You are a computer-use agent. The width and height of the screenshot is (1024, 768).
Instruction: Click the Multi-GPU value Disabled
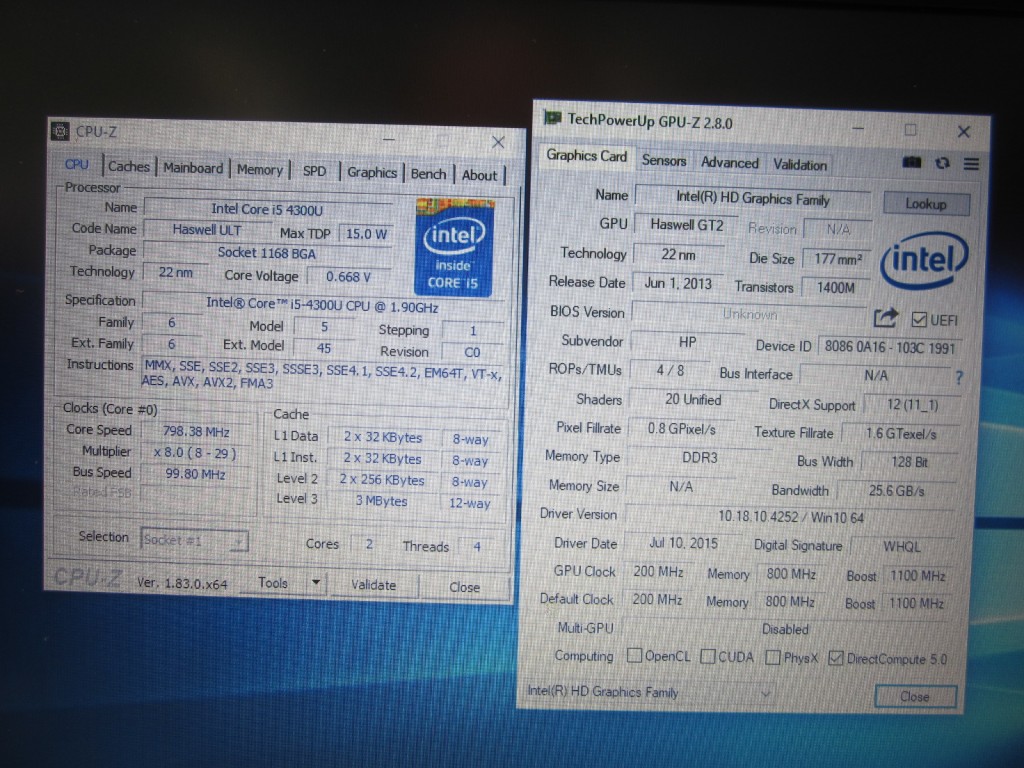click(785, 630)
